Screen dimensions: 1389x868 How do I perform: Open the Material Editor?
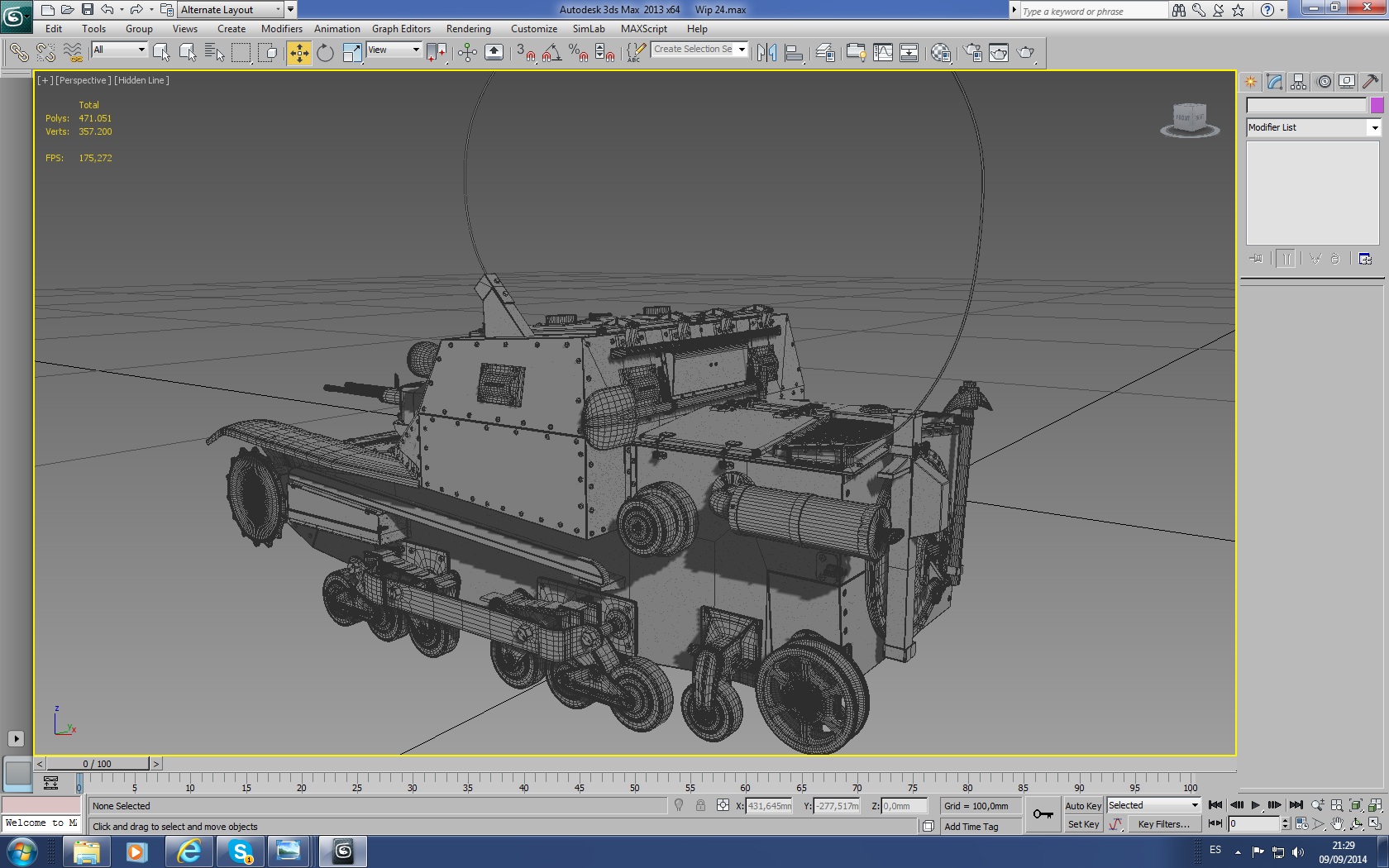click(940, 53)
